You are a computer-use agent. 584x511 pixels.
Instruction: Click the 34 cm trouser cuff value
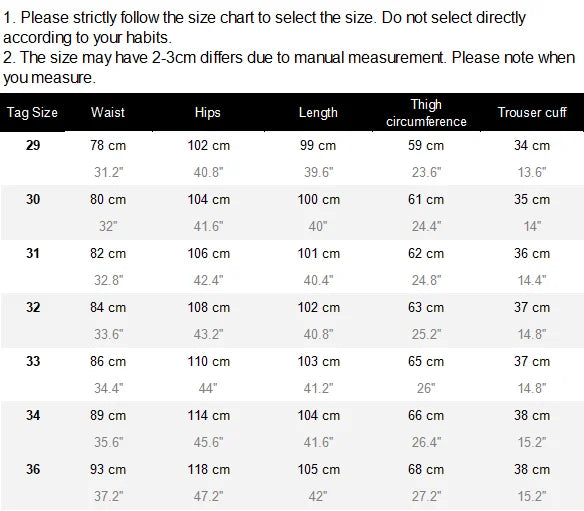[x=532, y=145]
